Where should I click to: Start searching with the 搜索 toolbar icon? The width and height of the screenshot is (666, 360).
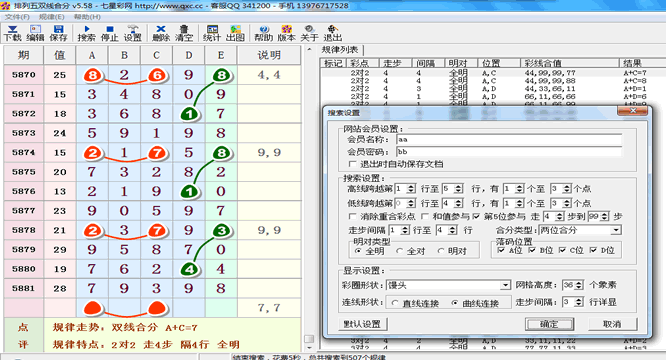pyautogui.click(x=87, y=33)
